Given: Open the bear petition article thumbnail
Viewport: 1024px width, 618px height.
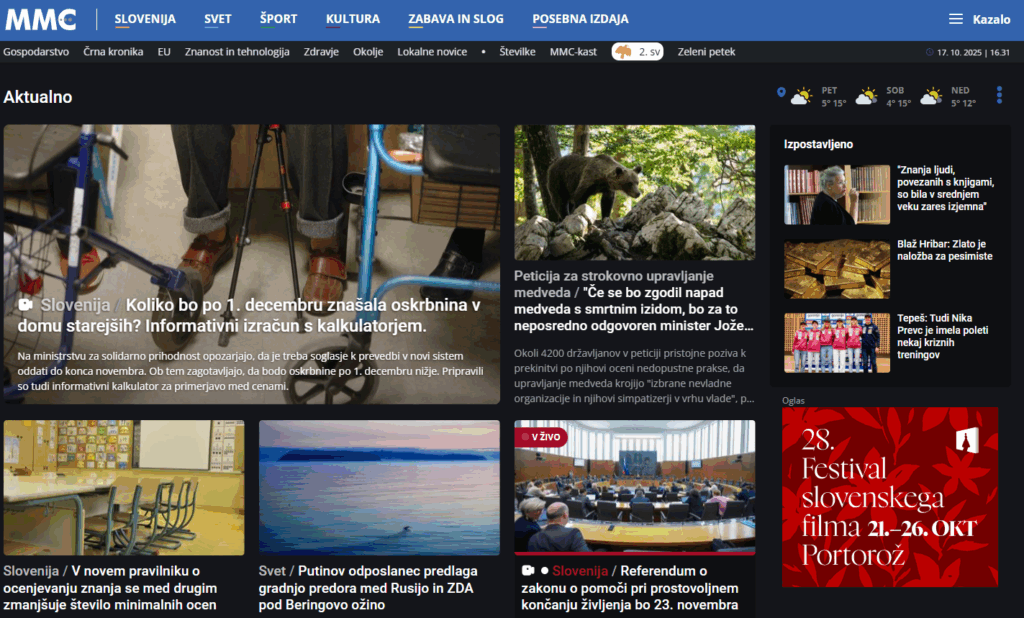Looking at the screenshot, I should pos(635,192).
